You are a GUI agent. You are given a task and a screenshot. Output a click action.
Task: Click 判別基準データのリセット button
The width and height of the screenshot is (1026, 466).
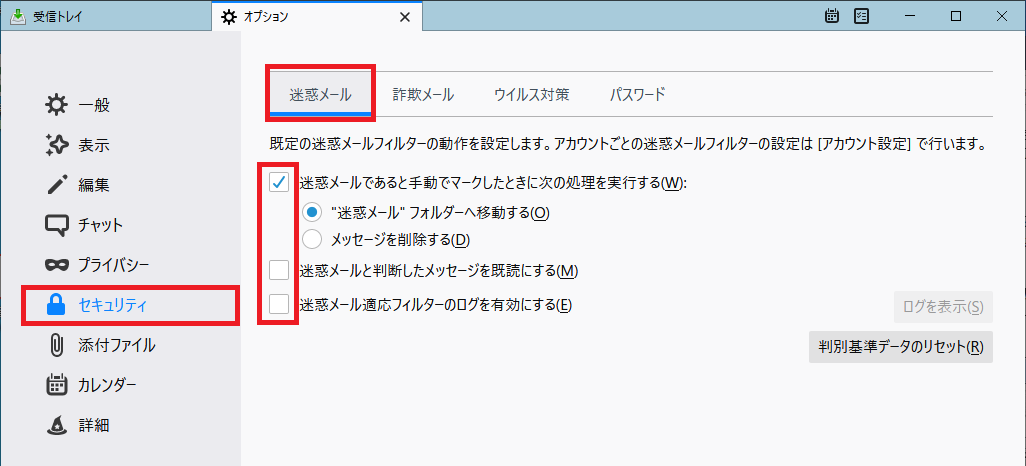[x=900, y=347]
